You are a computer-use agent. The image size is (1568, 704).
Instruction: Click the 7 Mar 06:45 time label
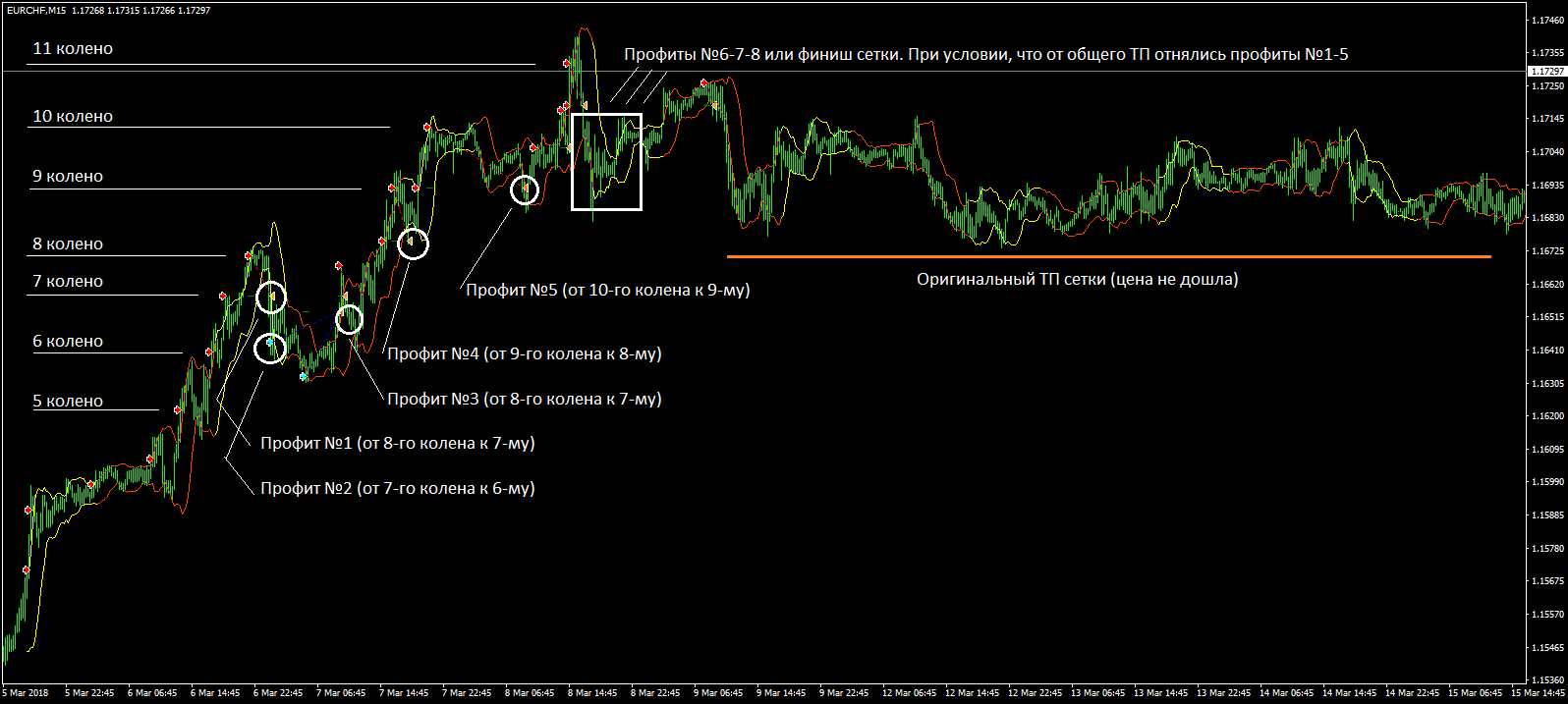tap(341, 693)
